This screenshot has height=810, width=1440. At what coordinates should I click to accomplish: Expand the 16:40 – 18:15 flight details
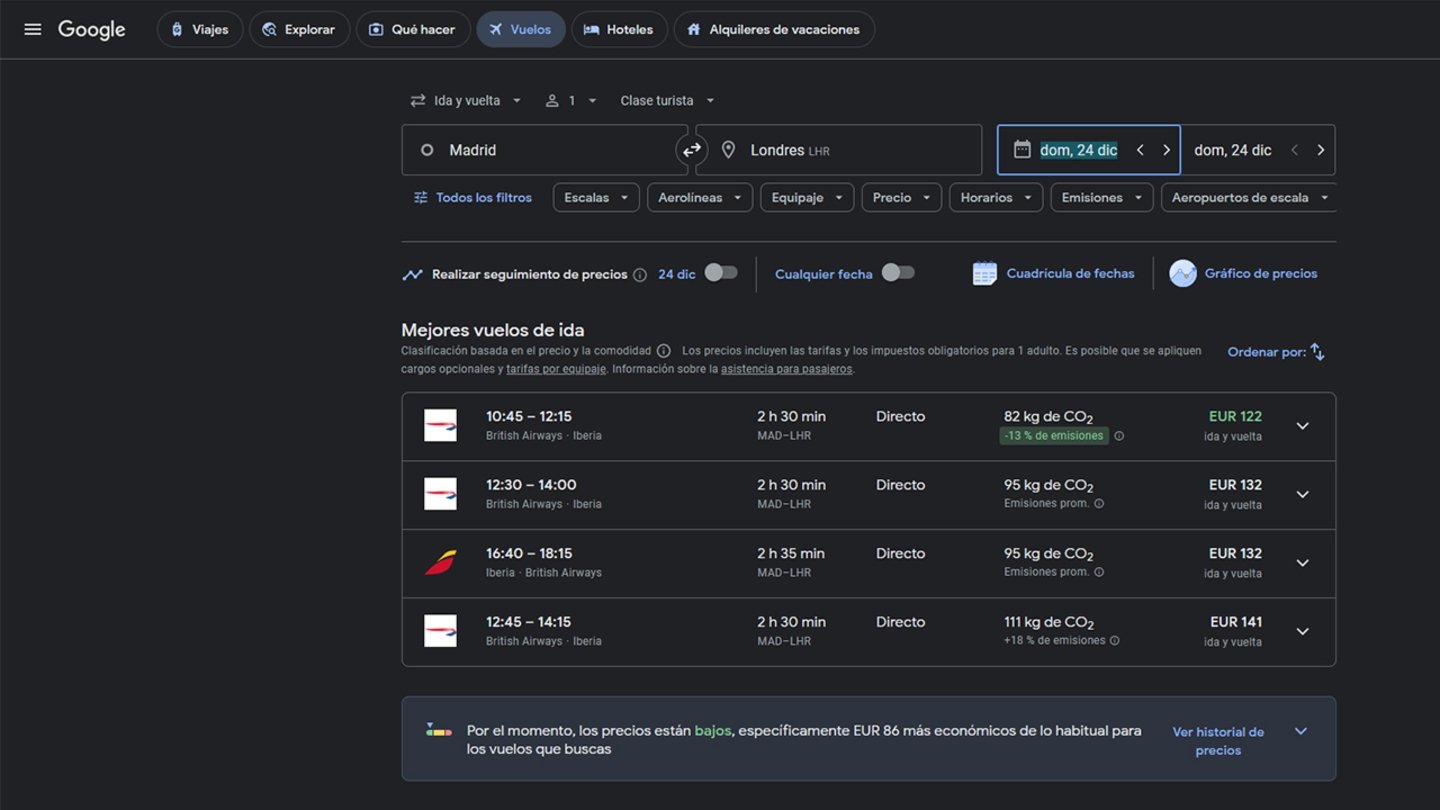point(1302,563)
